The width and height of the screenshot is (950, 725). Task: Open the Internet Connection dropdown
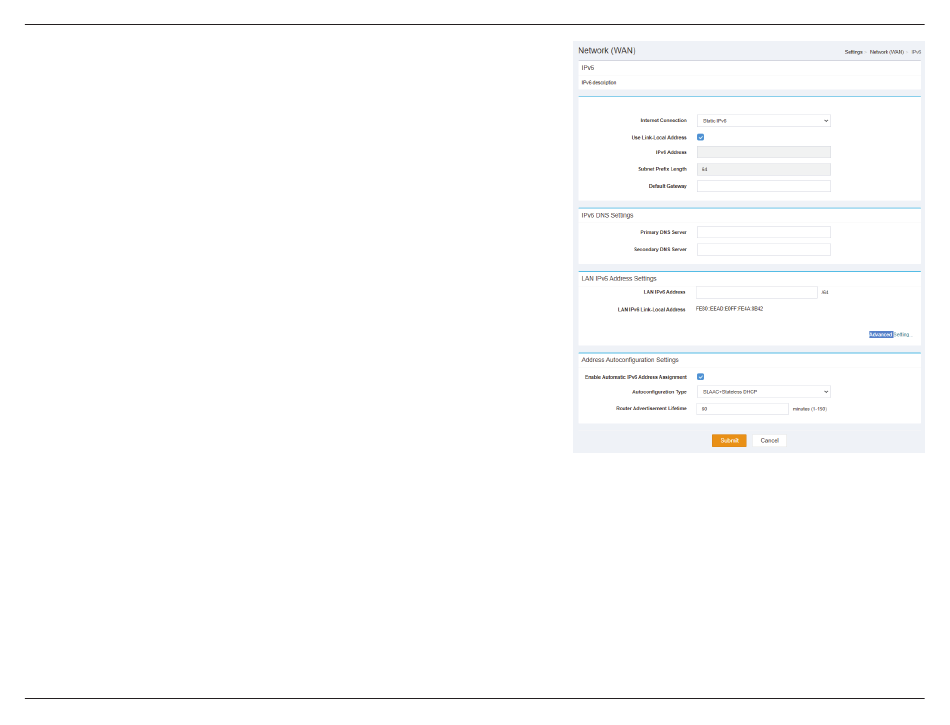pos(763,121)
